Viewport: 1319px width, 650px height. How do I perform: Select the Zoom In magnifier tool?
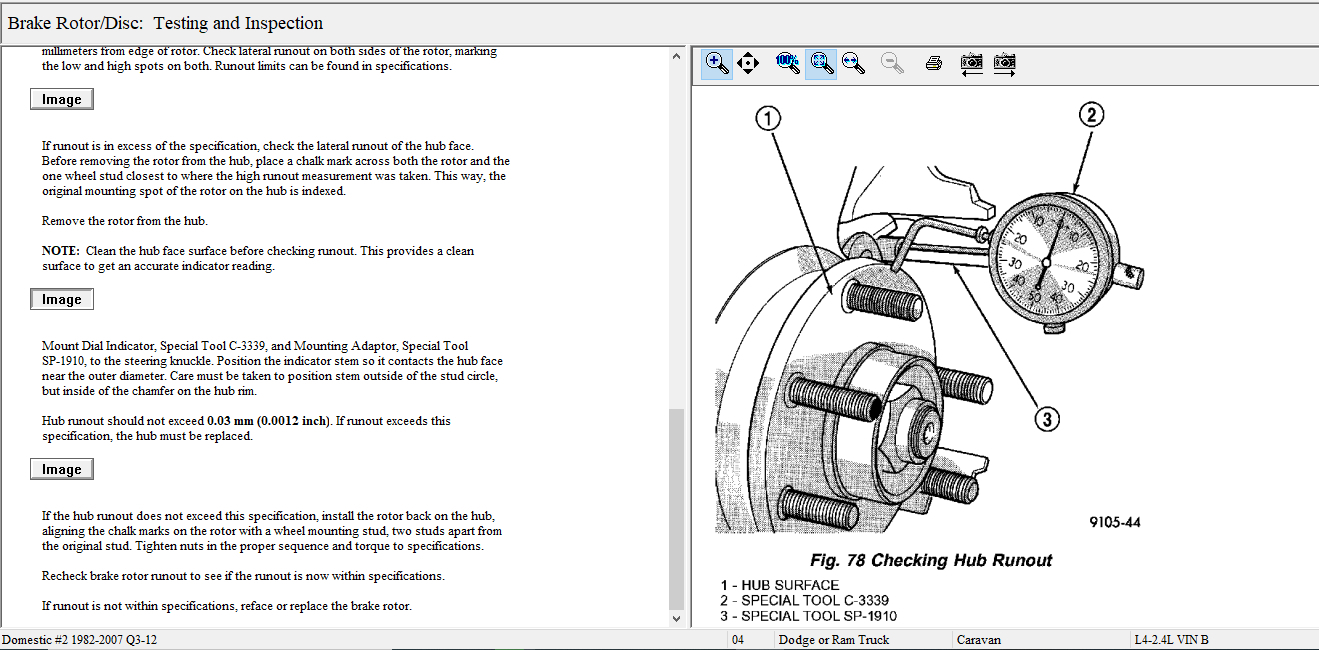(x=716, y=64)
